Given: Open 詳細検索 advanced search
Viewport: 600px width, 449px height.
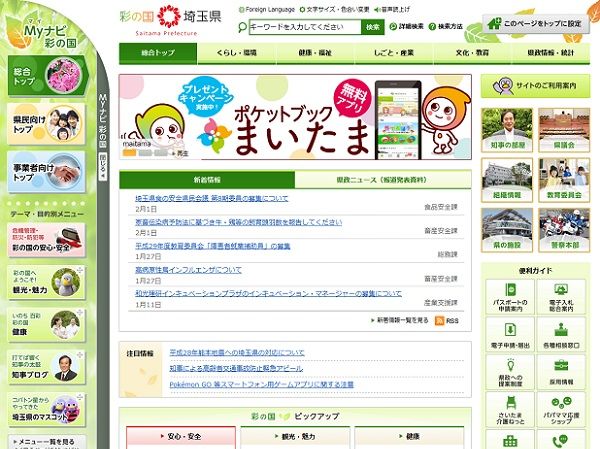Looking at the screenshot, I should (x=407, y=26).
